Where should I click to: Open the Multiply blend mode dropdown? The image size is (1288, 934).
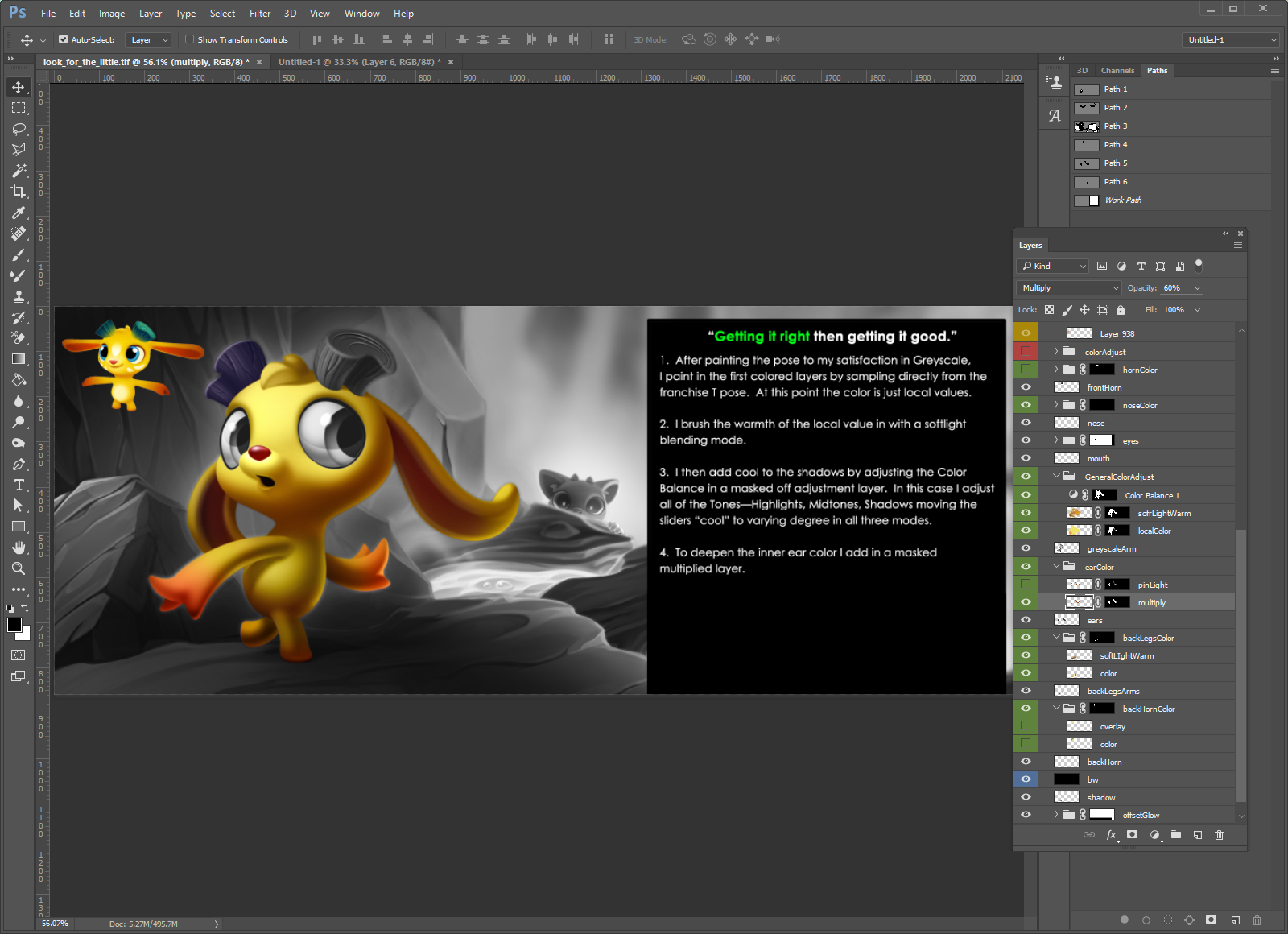1069,288
